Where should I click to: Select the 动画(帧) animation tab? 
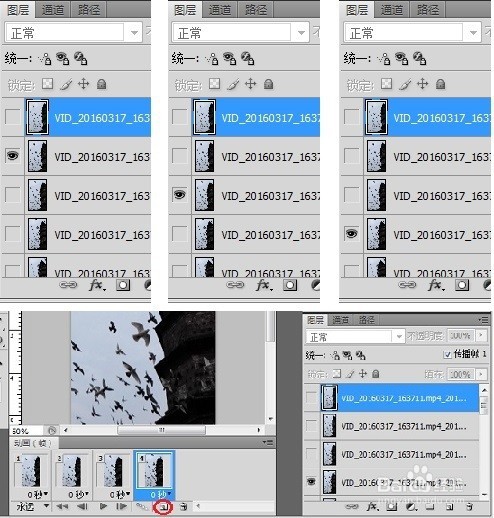[34, 443]
